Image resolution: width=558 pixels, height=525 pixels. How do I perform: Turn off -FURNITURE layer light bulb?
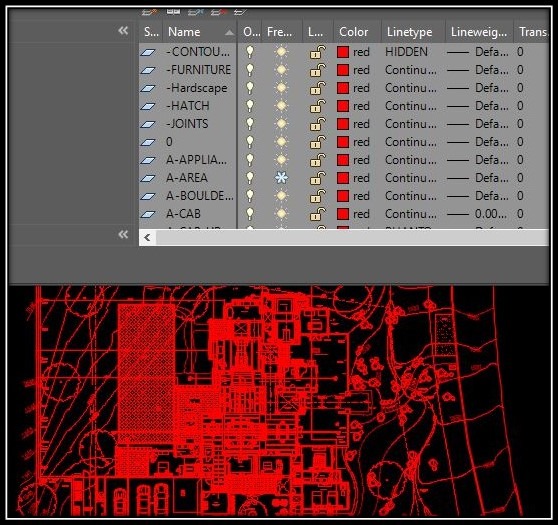250,70
